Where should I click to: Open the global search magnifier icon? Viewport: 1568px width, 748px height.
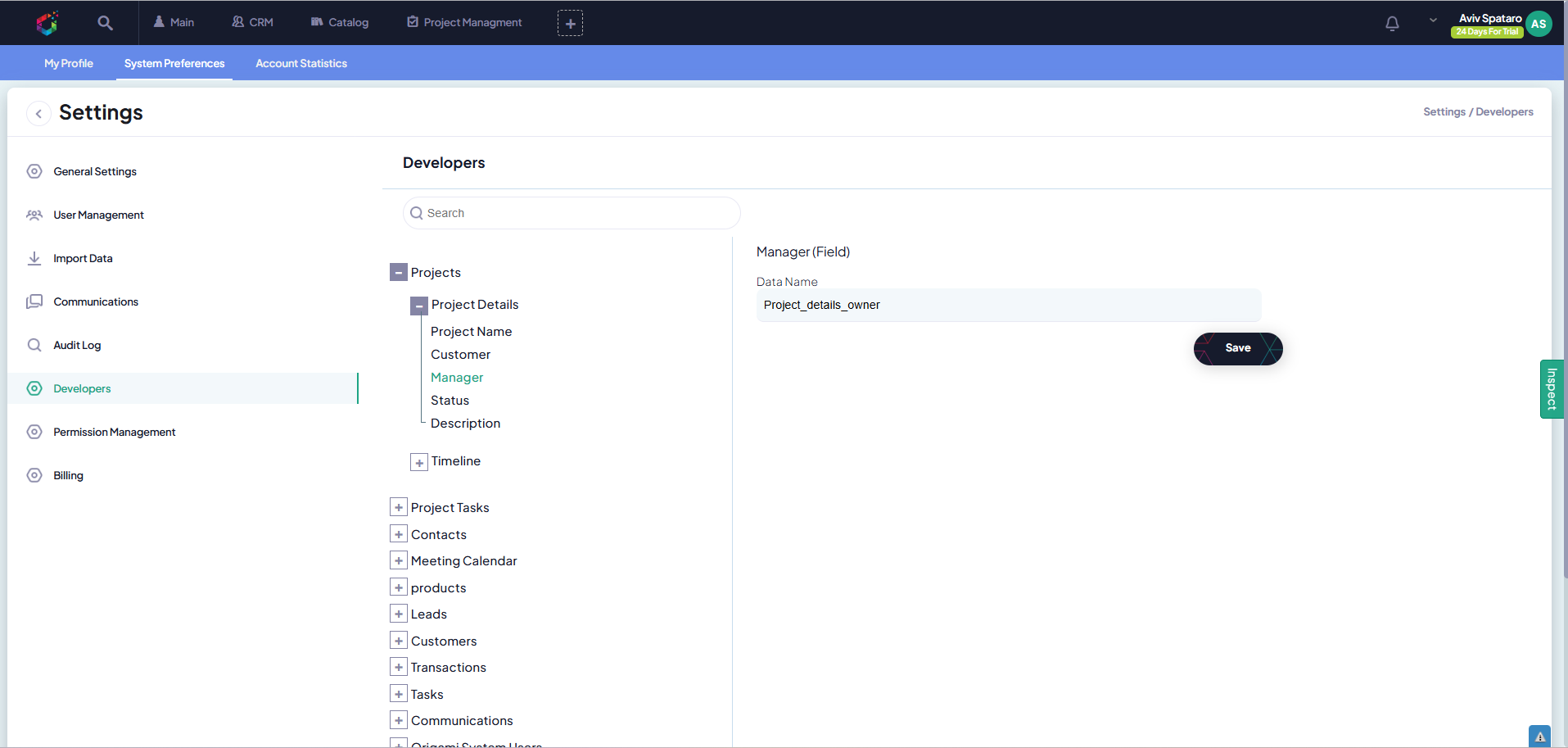(105, 23)
